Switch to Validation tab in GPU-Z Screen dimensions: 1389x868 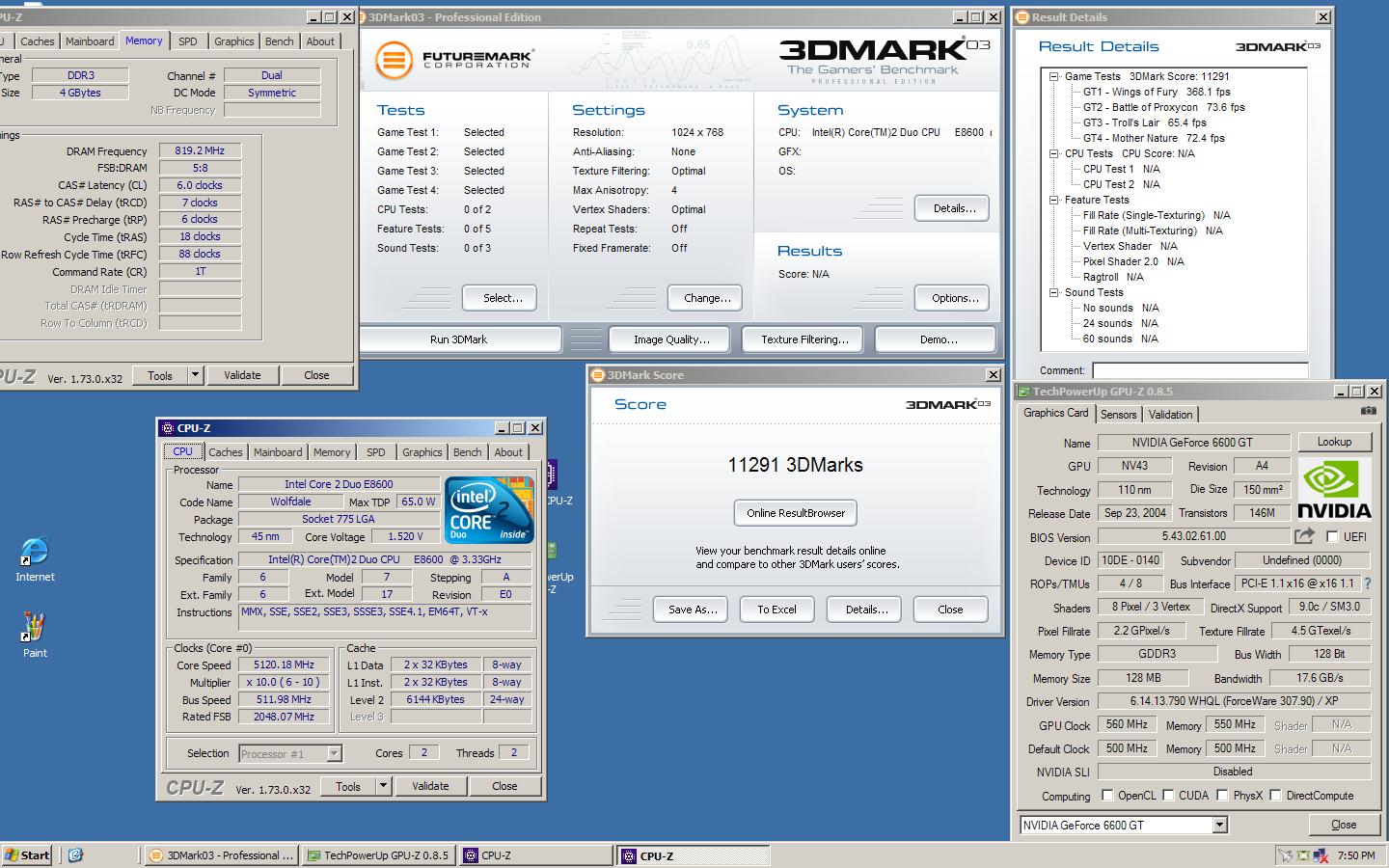pyautogui.click(x=1171, y=415)
